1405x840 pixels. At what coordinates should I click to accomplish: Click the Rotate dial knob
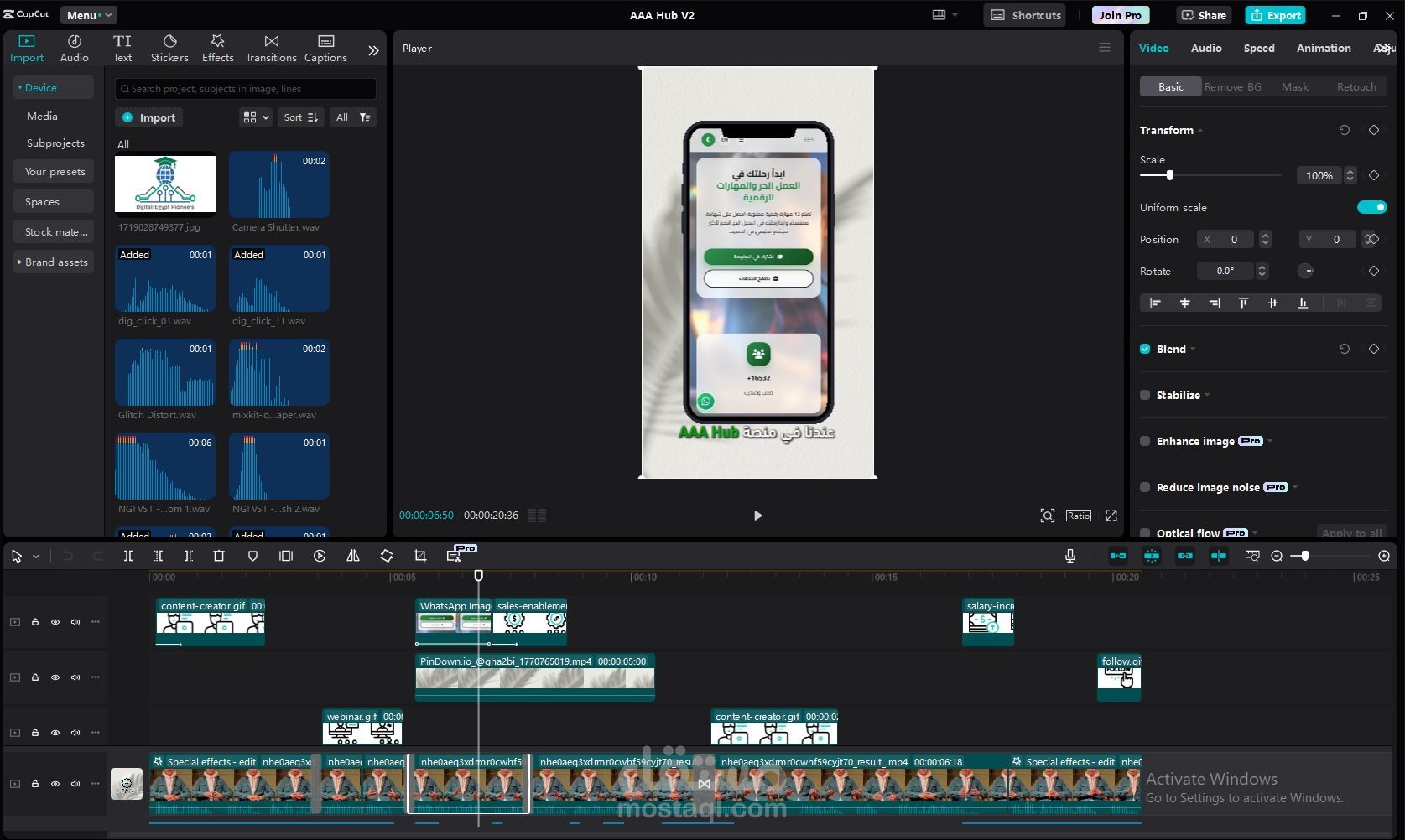(1306, 271)
